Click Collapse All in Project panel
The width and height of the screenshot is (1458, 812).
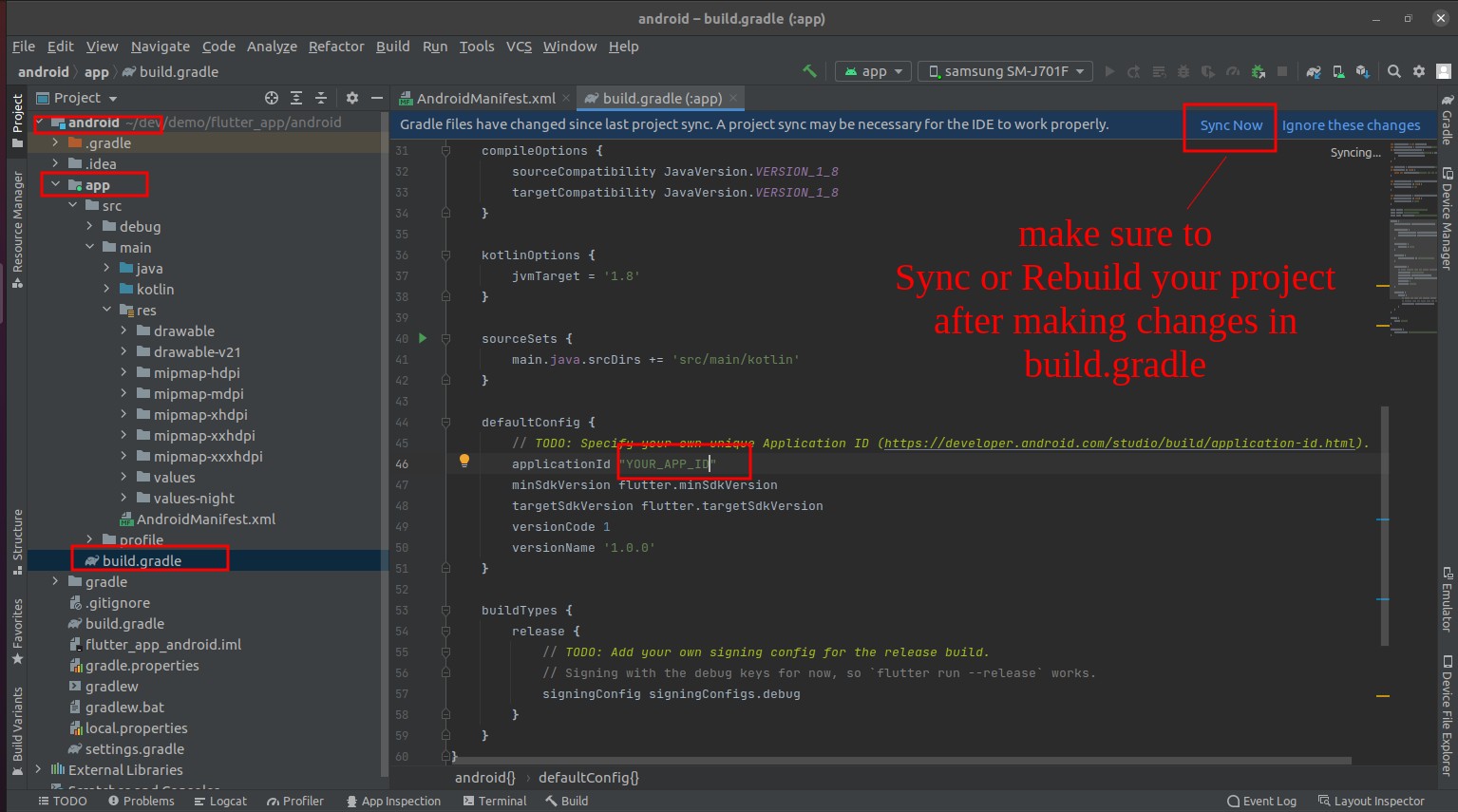pos(321,98)
